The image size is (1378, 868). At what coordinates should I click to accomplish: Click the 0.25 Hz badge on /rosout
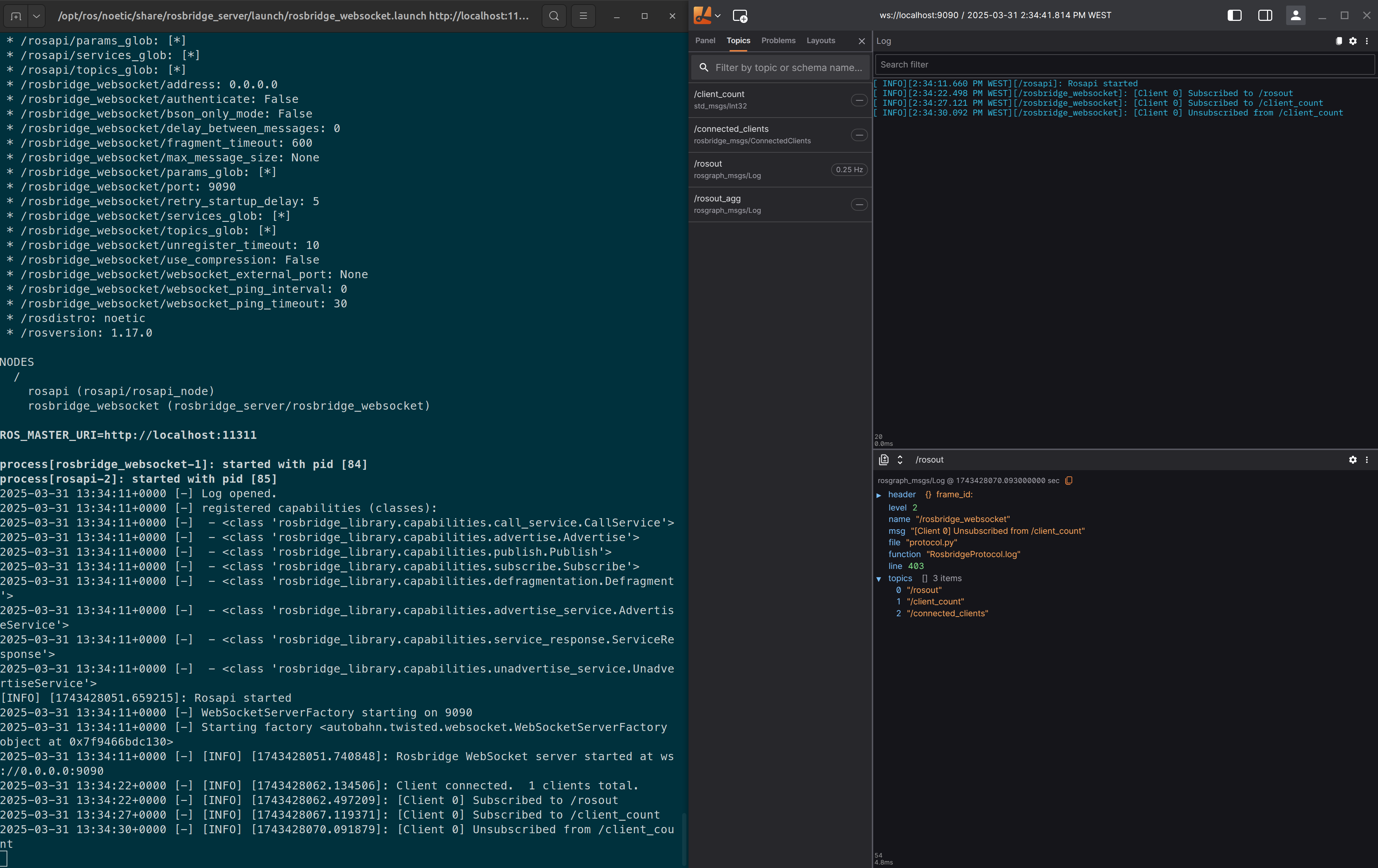pyautogui.click(x=849, y=170)
